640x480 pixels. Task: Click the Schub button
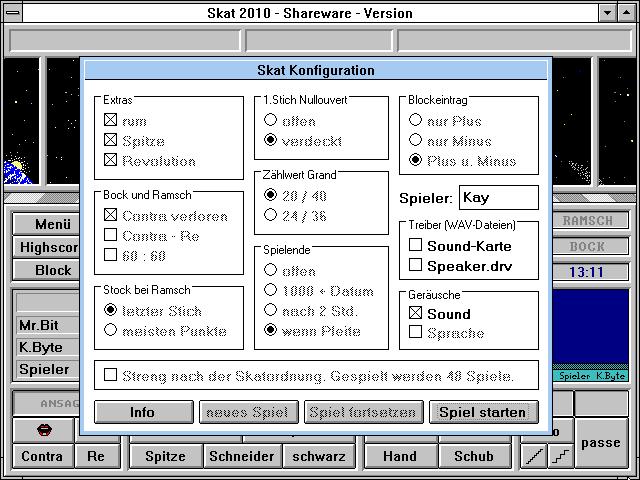[475, 456]
